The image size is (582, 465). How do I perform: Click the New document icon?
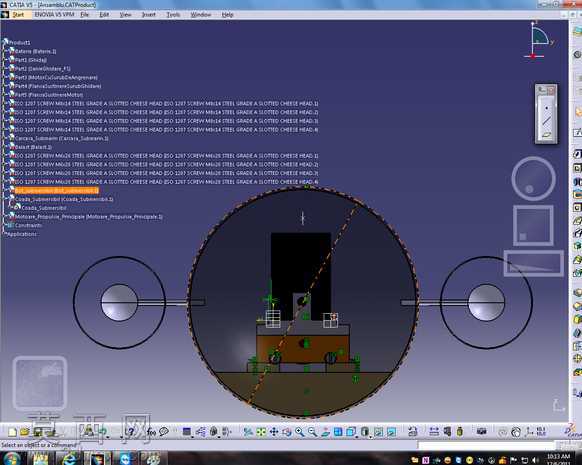[12, 432]
